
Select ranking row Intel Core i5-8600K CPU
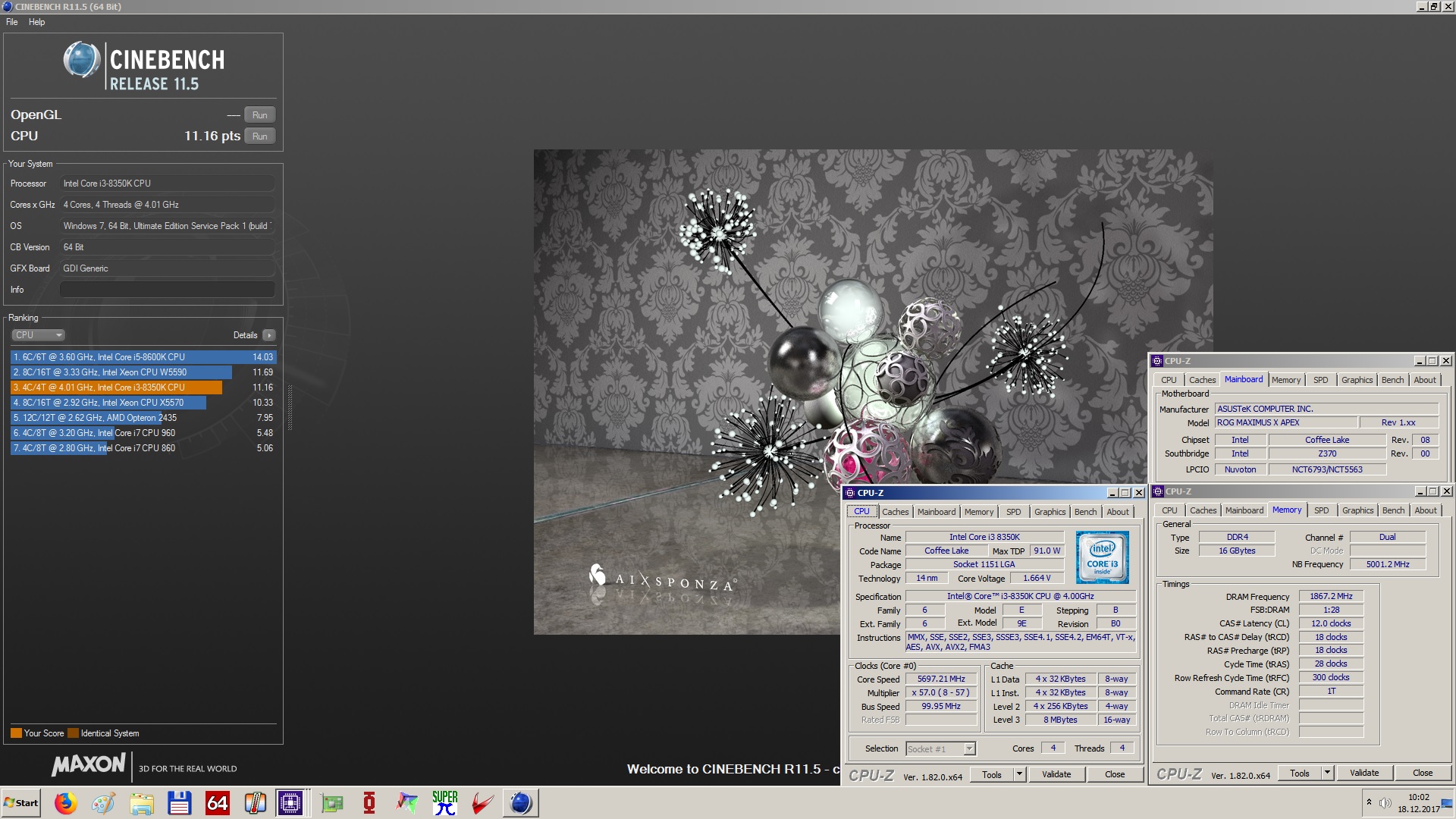tap(143, 357)
